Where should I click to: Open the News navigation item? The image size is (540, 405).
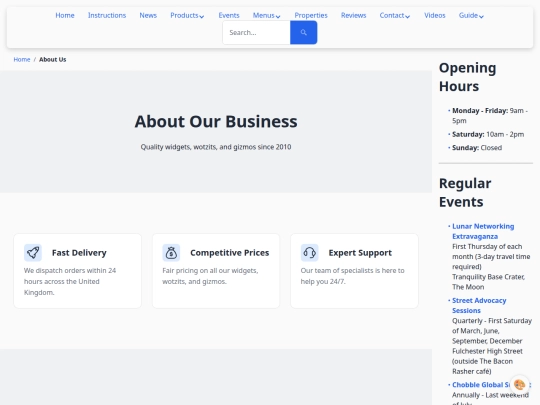pyautogui.click(x=148, y=15)
